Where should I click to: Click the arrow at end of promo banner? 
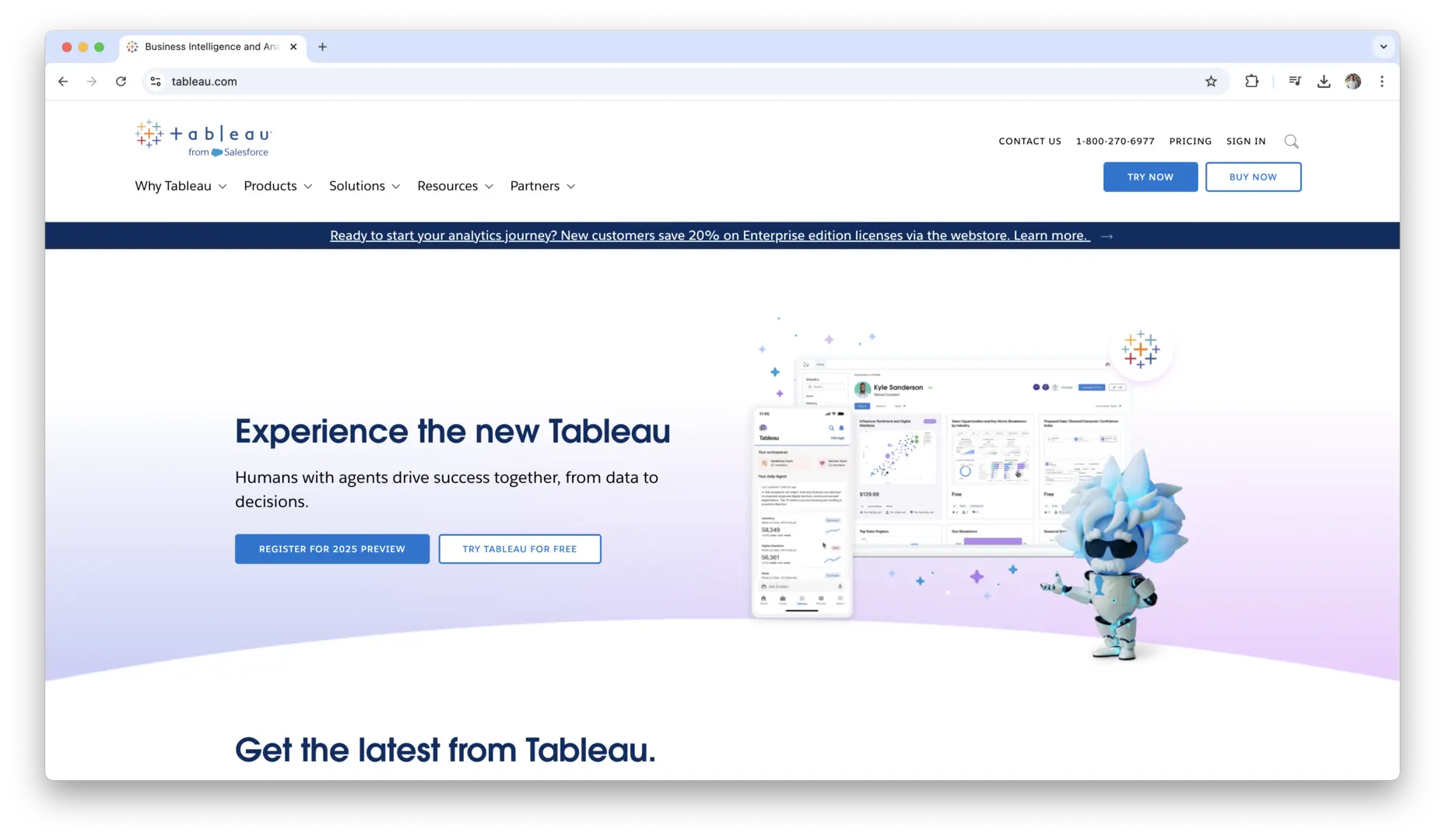pyautogui.click(x=1107, y=236)
